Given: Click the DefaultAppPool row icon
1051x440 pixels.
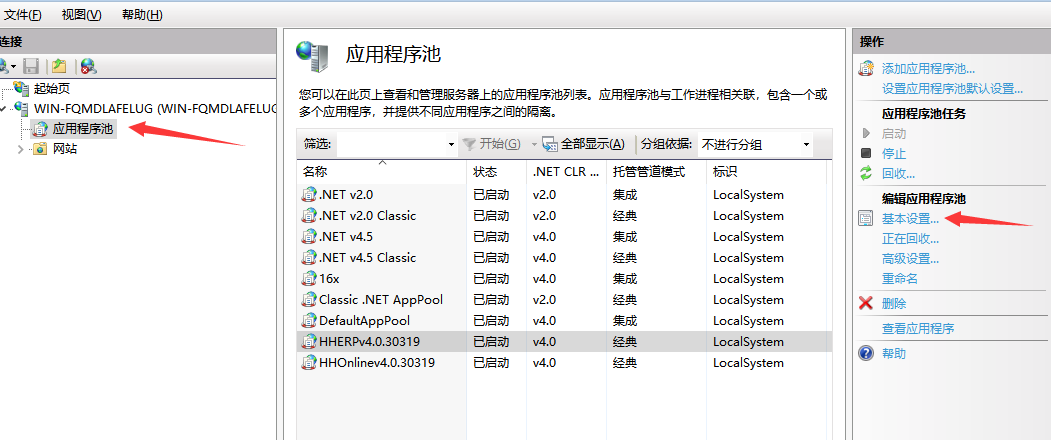Looking at the screenshot, I should pyautogui.click(x=310, y=321).
